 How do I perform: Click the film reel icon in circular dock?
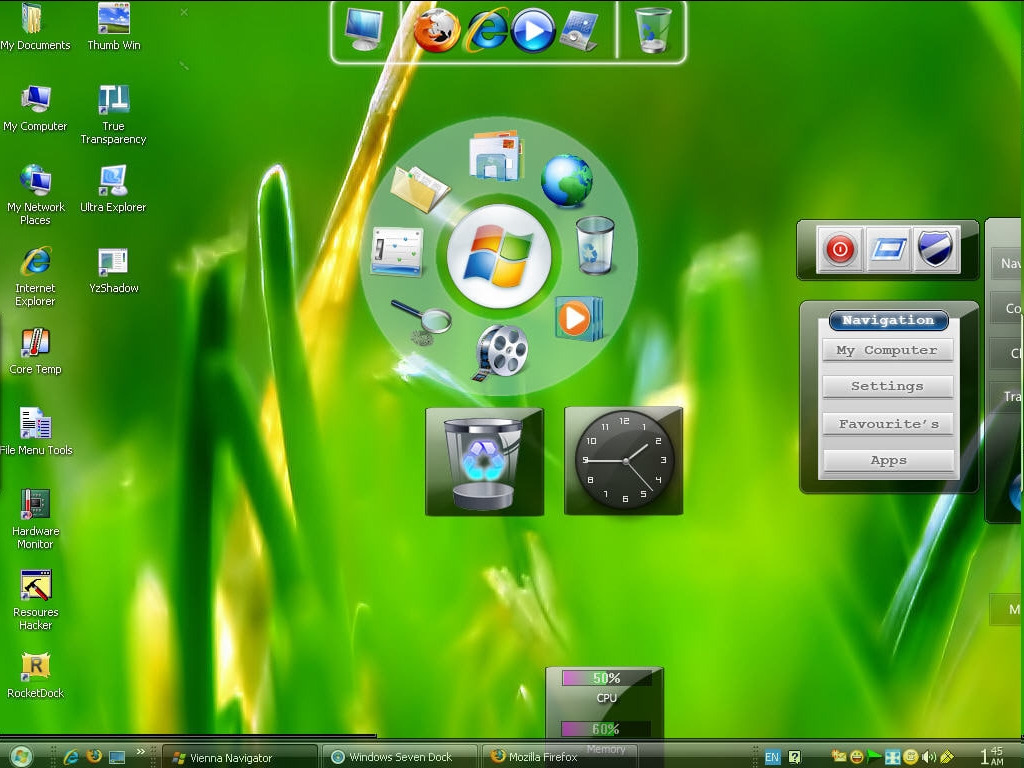(501, 352)
